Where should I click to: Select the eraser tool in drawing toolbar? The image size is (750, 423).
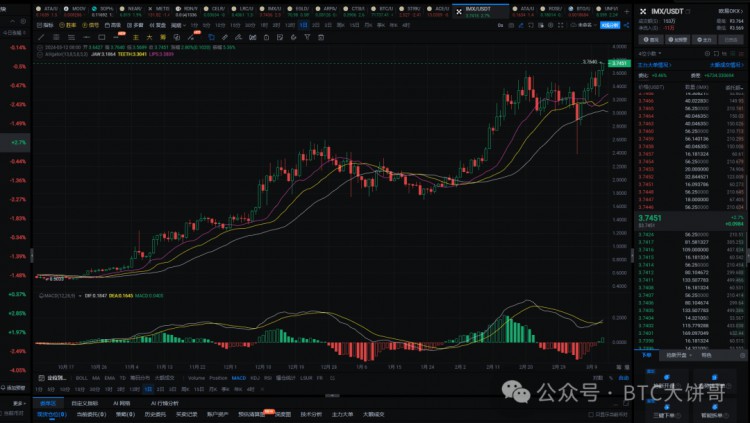click(x=238, y=37)
